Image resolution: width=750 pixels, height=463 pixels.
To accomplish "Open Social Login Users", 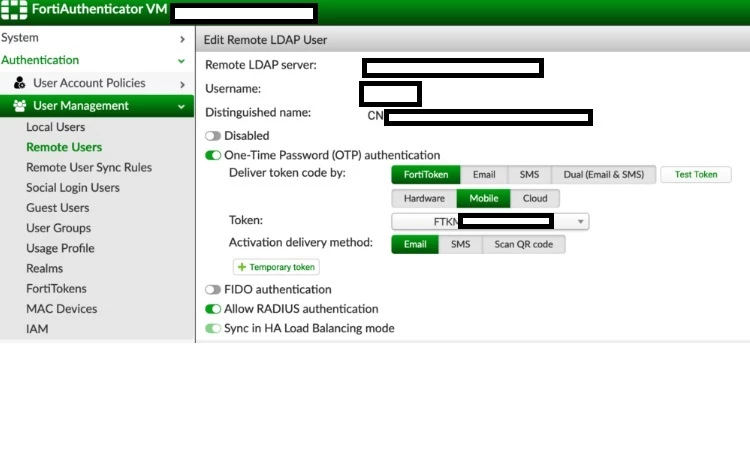I will click(x=73, y=187).
